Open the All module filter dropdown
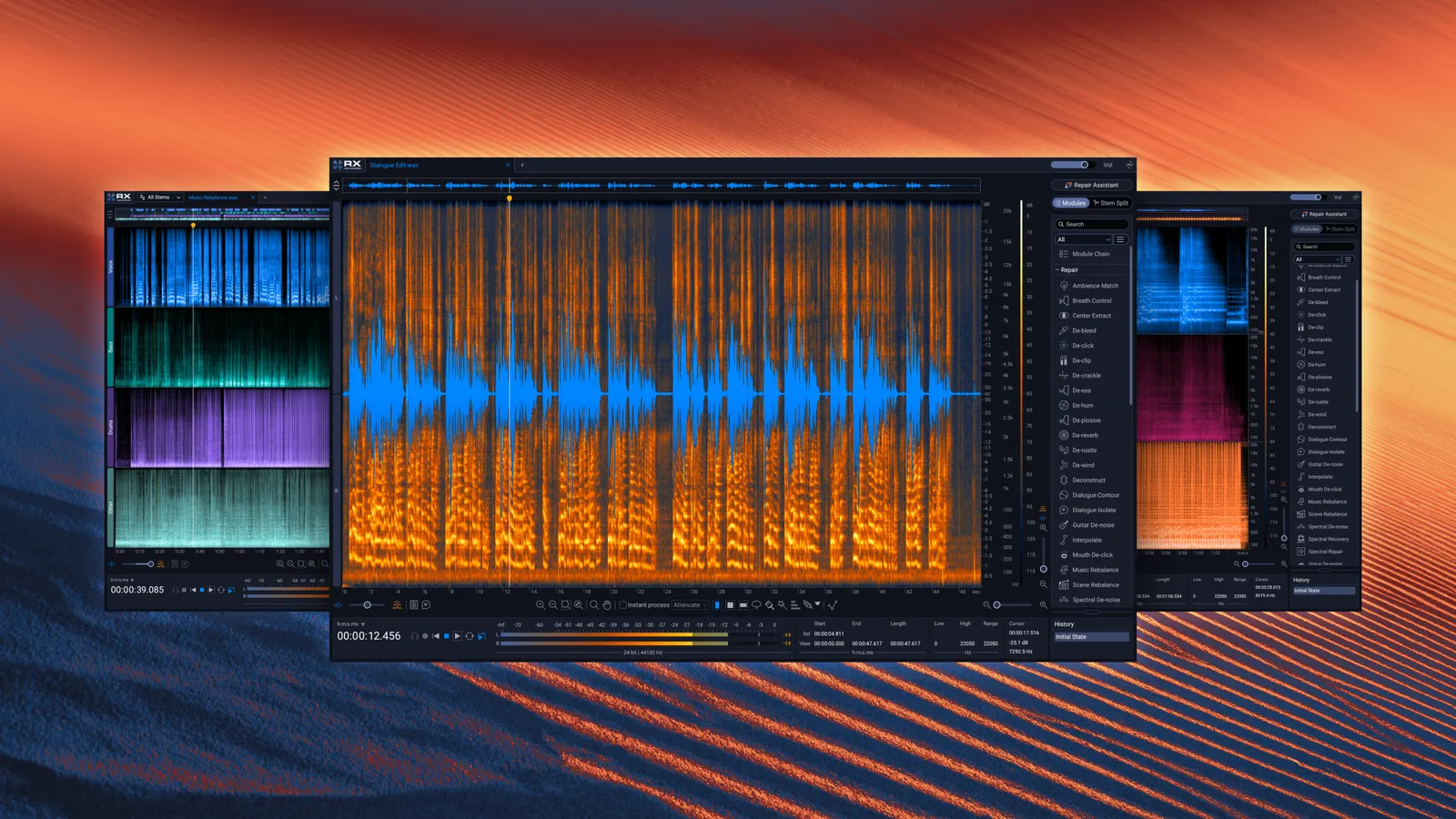 [1083, 239]
